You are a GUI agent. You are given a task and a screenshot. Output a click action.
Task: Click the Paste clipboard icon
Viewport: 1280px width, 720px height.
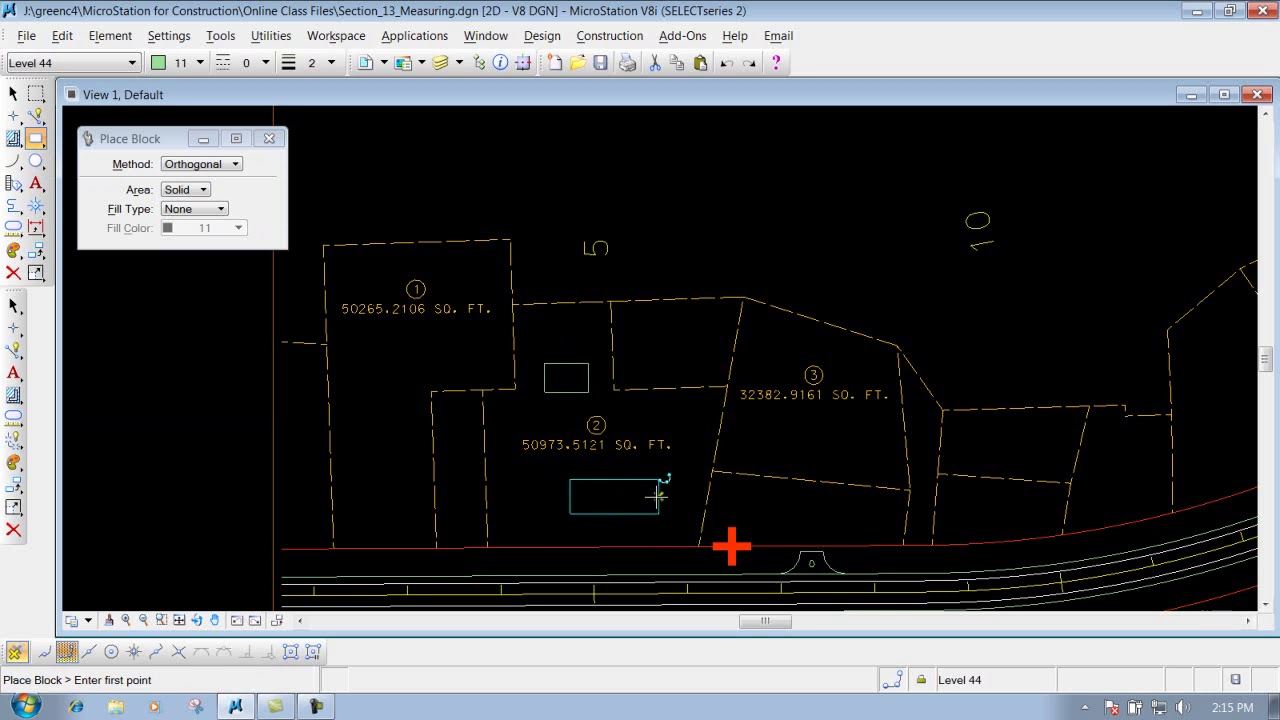(x=700, y=63)
